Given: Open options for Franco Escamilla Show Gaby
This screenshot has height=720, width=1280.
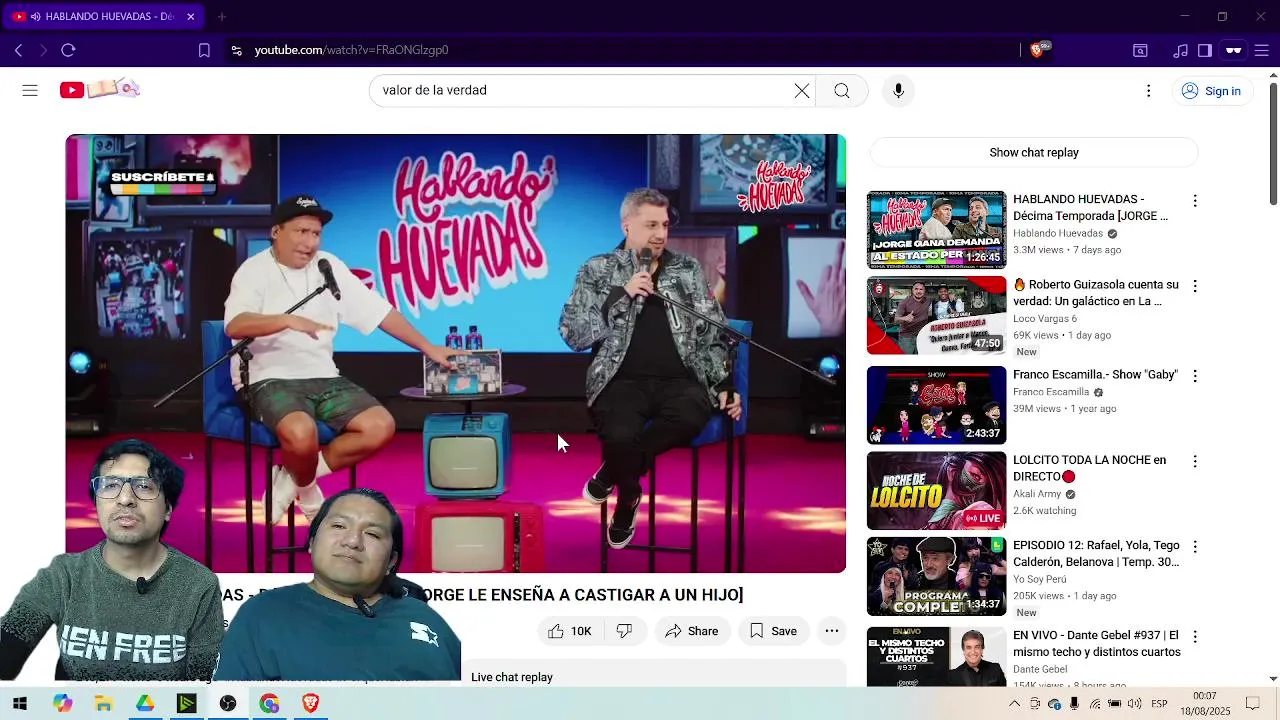Looking at the screenshot, I should [x=1194, y=376].
